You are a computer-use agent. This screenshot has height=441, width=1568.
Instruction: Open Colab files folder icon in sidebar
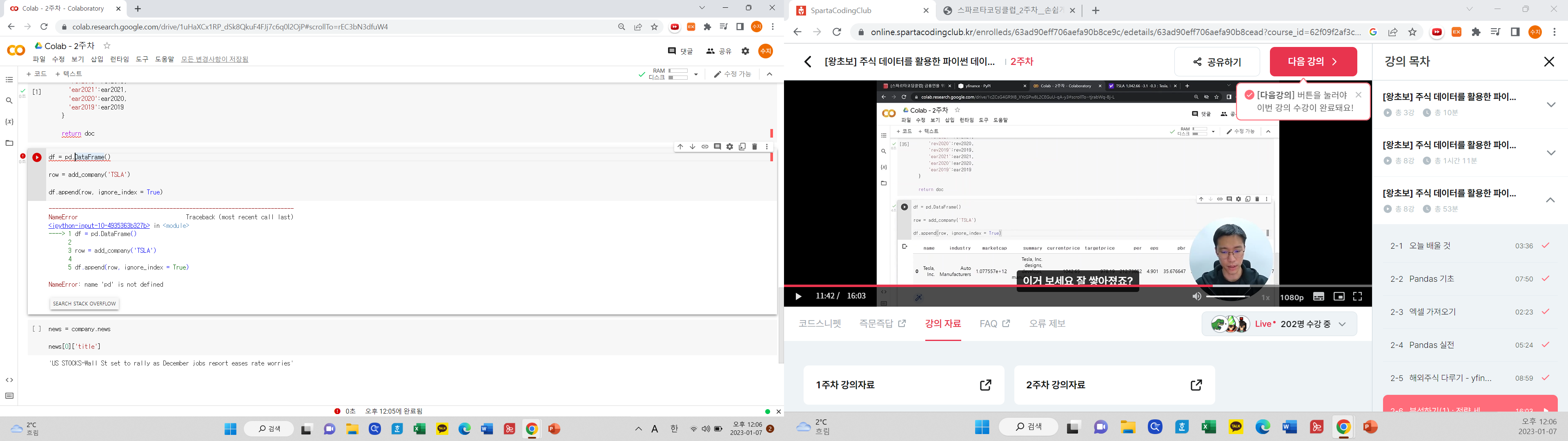pyautogui.click(x=9, y=143)
